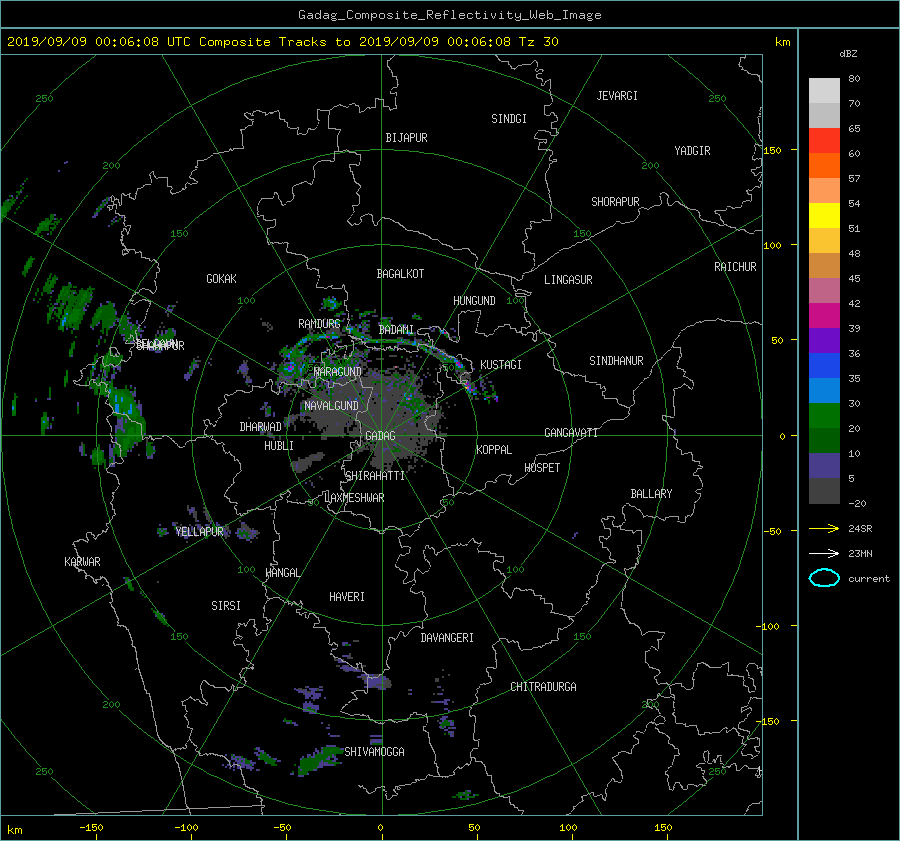
Task: Click the HOSPET city label
Action: pyautogui.click(x=542, y=468)
